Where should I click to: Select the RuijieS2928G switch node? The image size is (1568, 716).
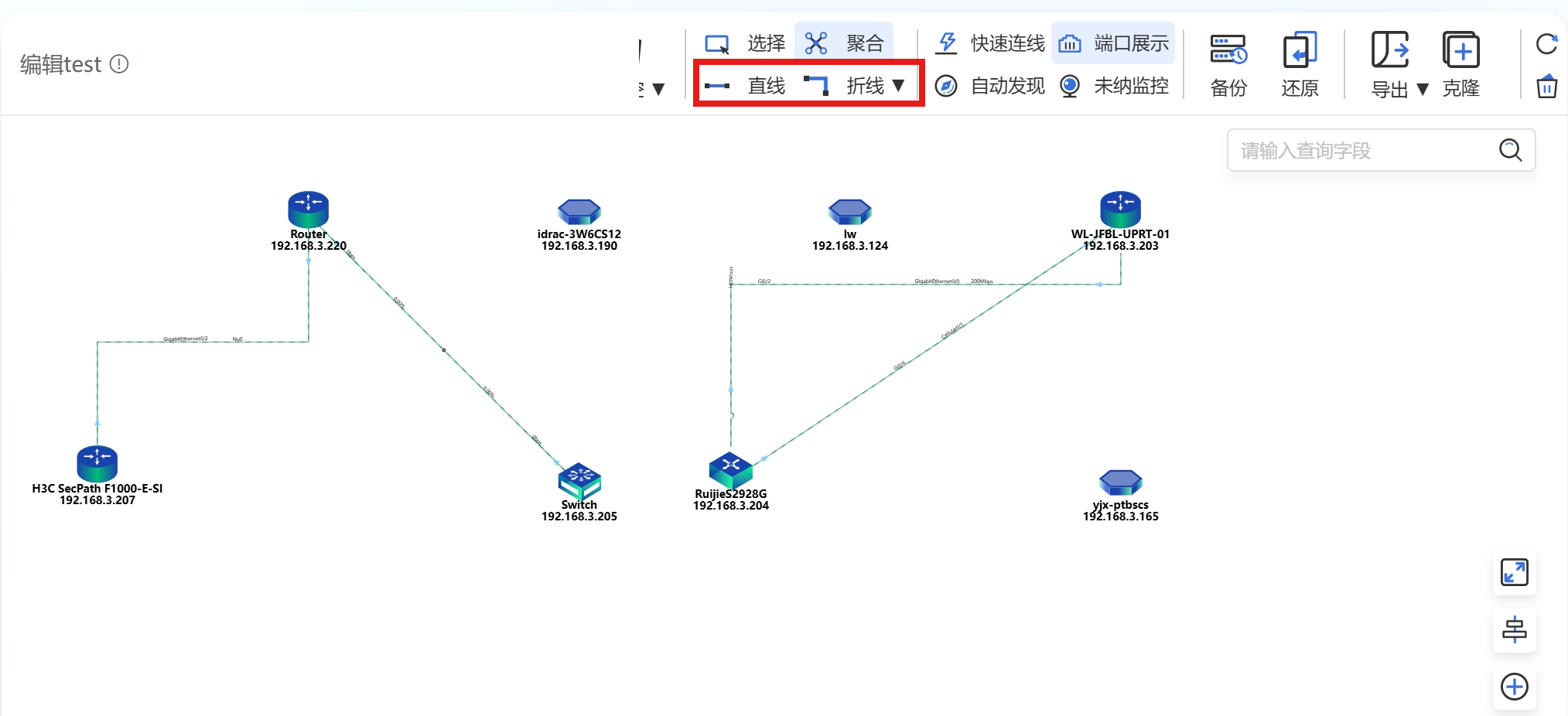point(731,470)
